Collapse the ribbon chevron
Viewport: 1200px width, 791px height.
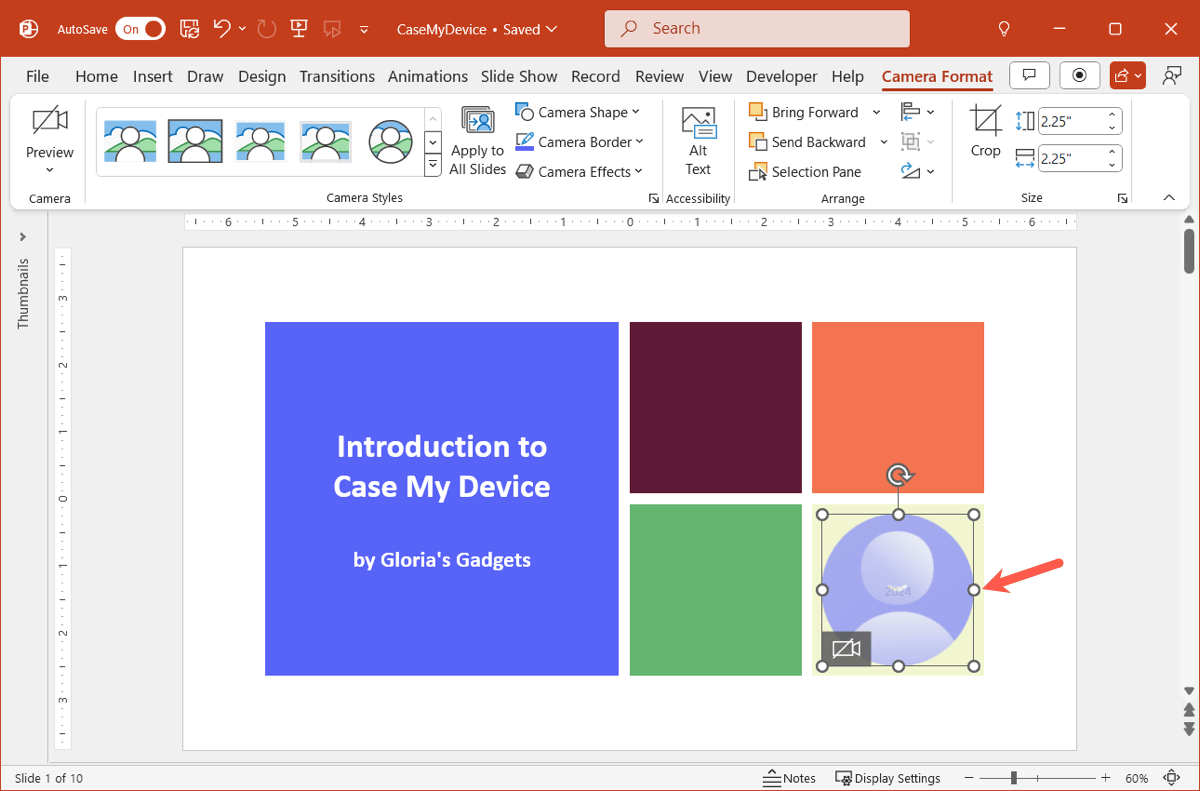(x=1169, y=198)
